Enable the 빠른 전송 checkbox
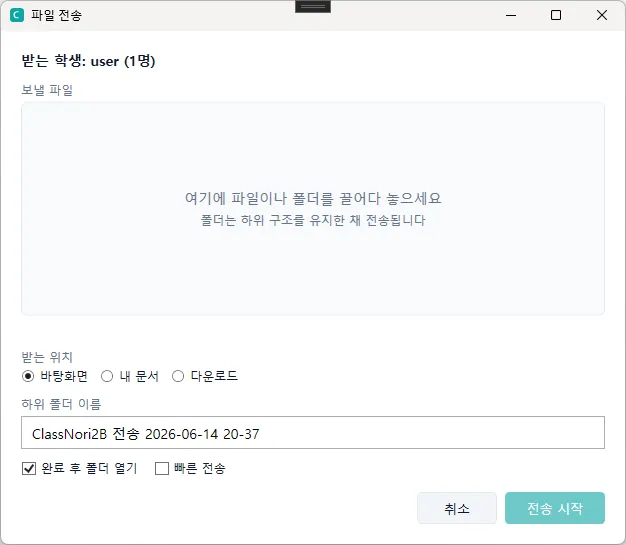The image size is (626, 545). (x=162, y=468)
